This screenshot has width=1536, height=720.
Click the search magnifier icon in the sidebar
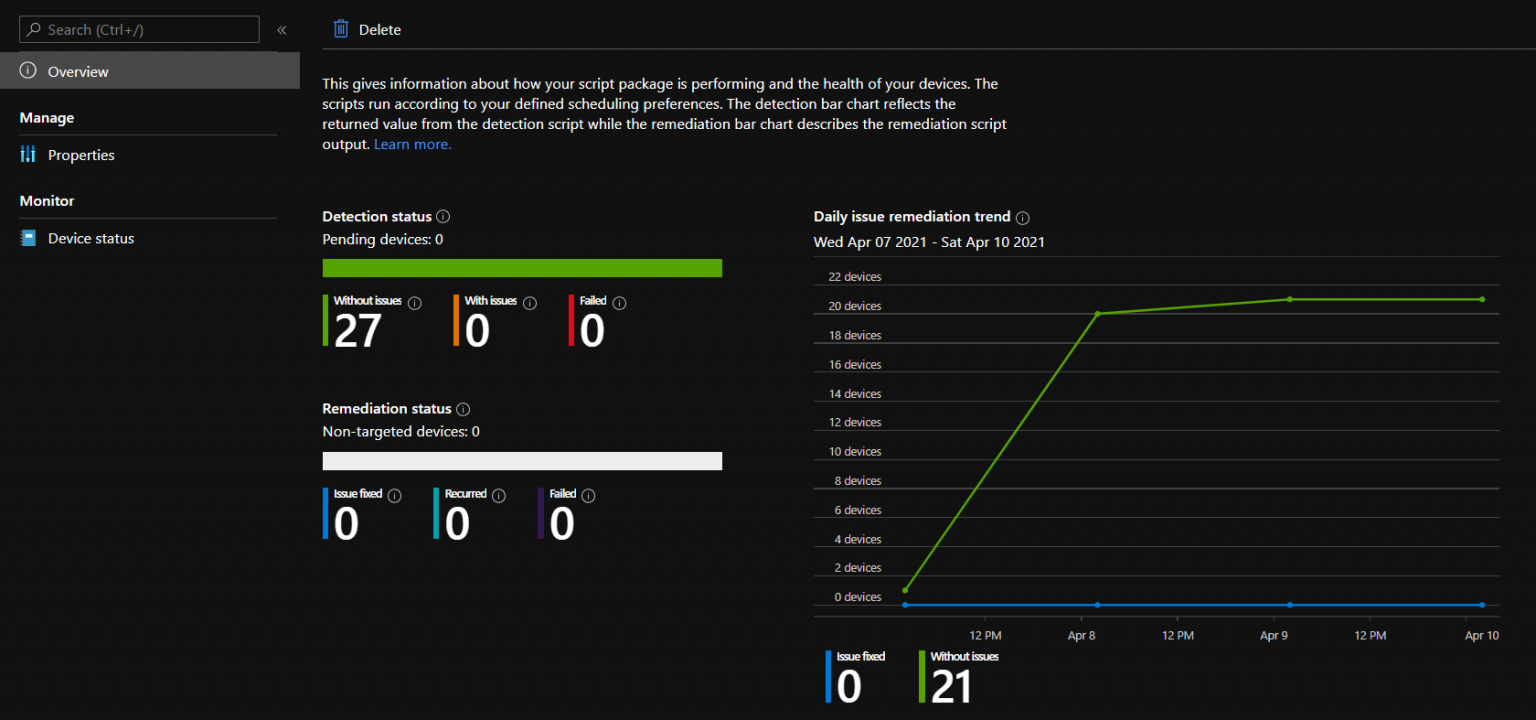click(x=33, y=29)
